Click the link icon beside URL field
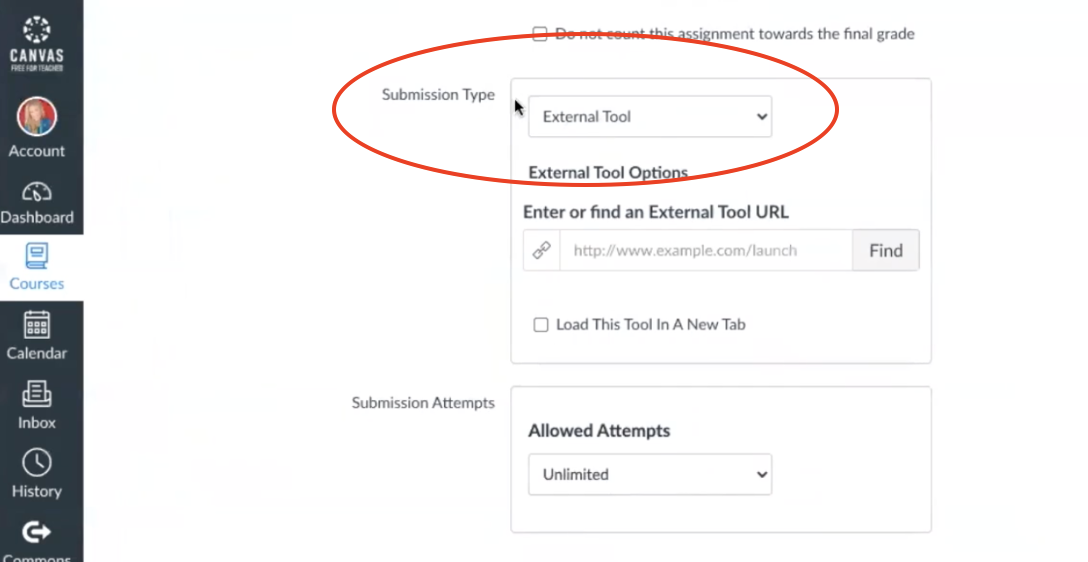The image size is (1088, 562). [542, 250]
